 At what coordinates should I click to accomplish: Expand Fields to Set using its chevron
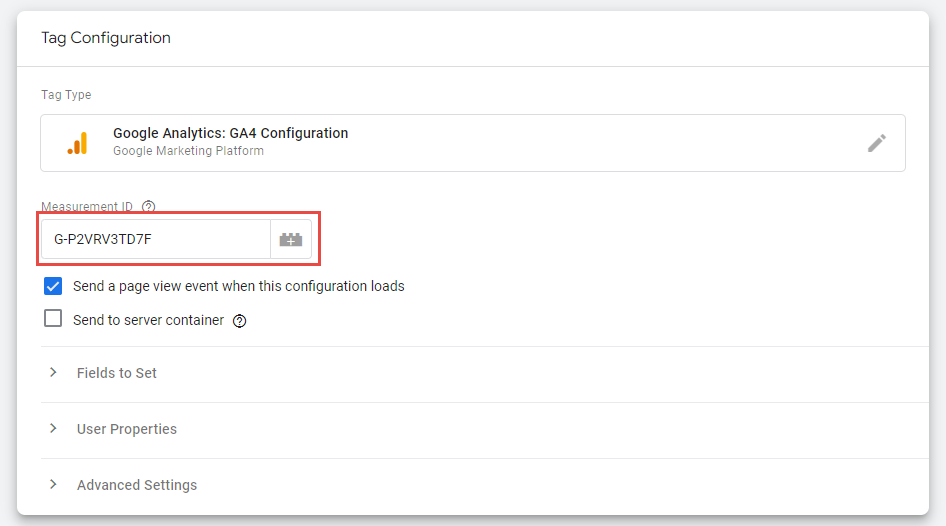pyautogui.click(x=53, y=373)
